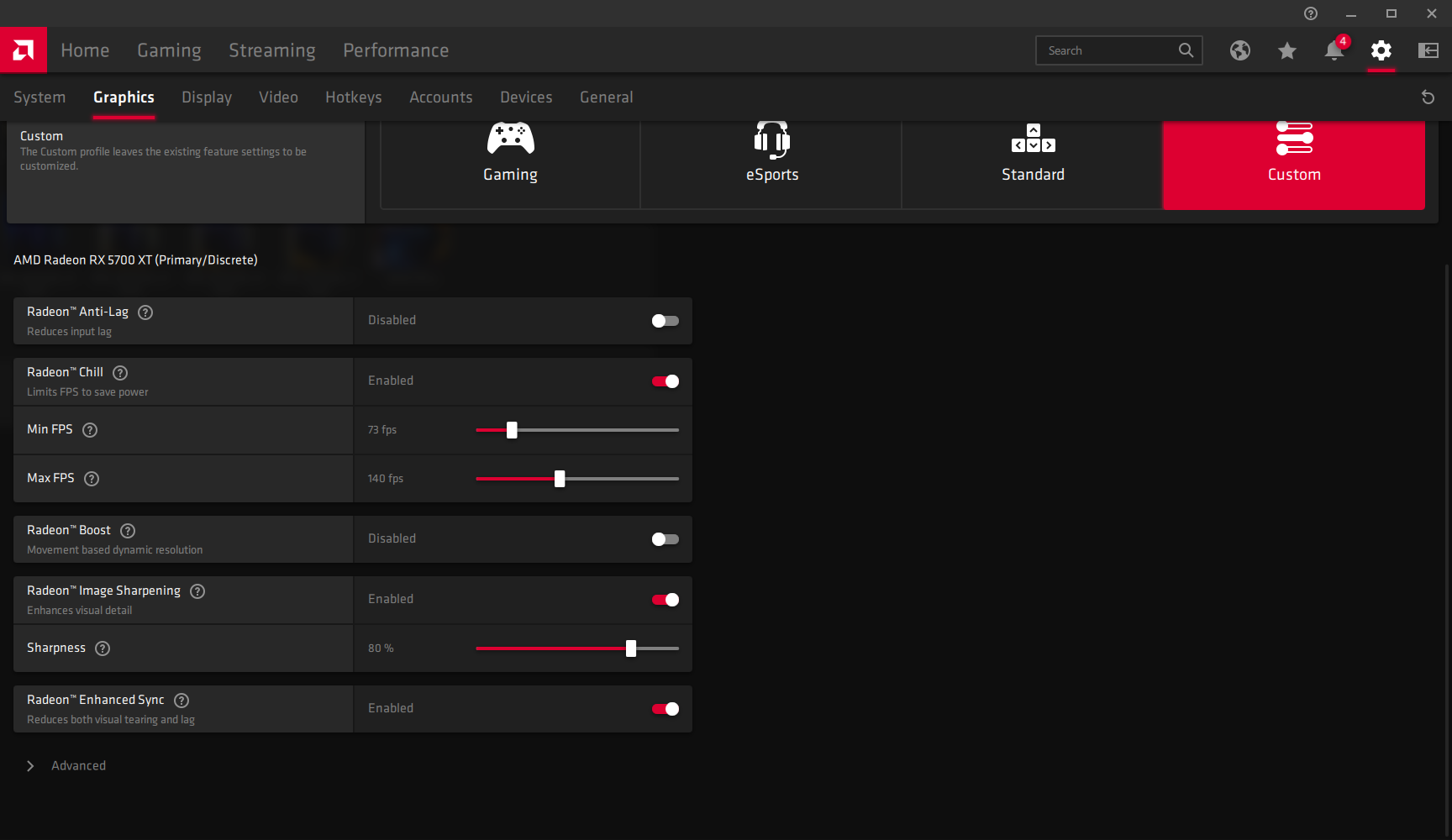Switch to the System tab
The width and height of the screenshot is (1452, 840).
[x=39, y=97]
